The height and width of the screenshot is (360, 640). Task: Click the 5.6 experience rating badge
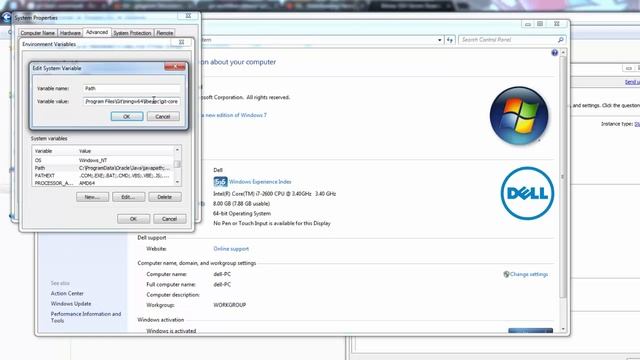[x=220, y=182]
